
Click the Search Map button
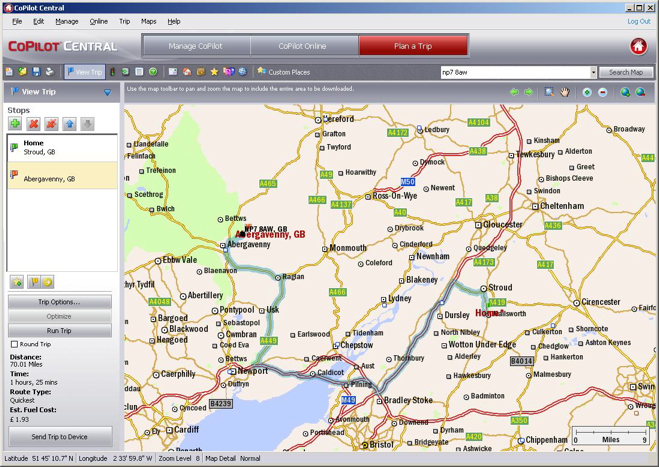(x=626, y=72)
